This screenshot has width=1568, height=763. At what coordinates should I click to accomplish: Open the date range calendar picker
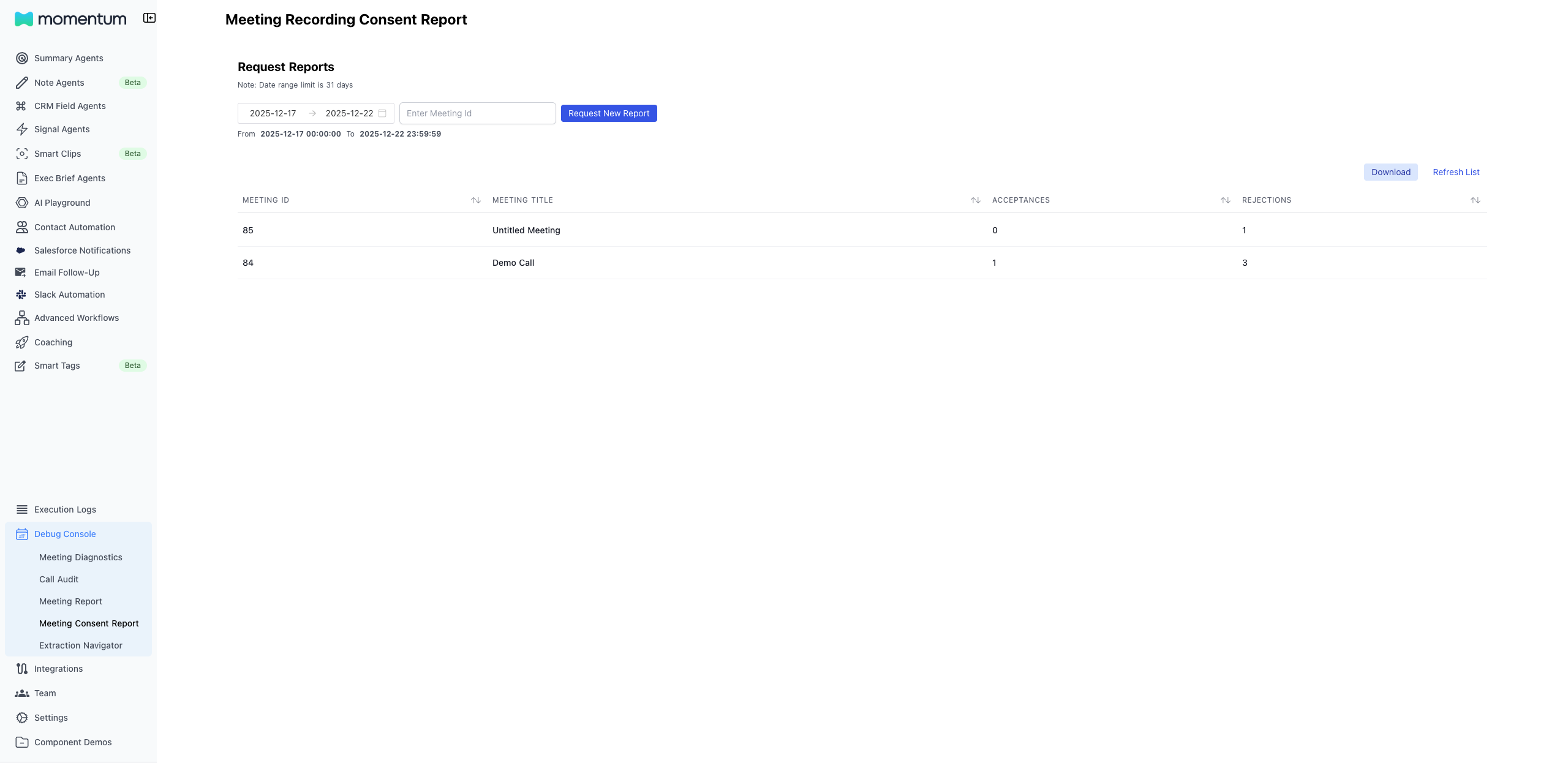click(x=382, y=113)
